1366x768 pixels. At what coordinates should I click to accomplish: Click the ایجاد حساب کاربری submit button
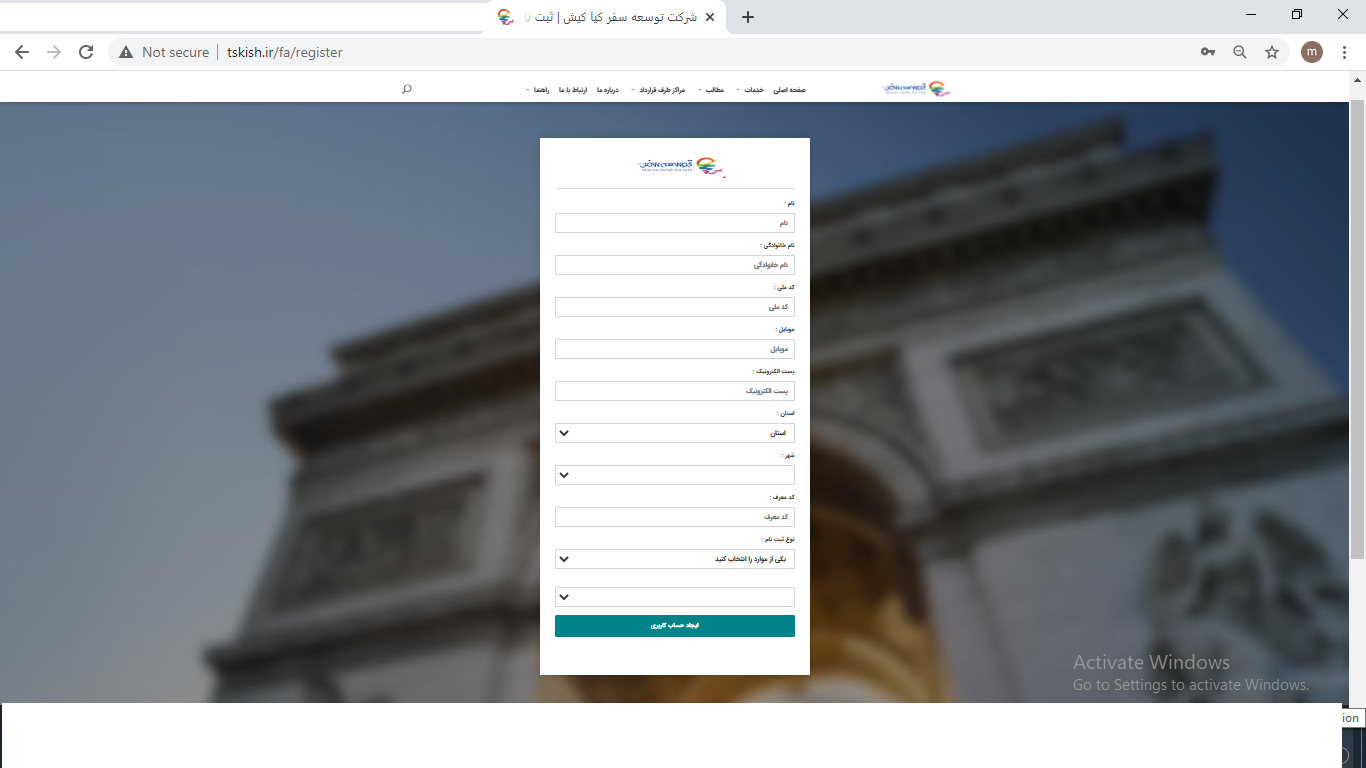click(x=674, y=626)
